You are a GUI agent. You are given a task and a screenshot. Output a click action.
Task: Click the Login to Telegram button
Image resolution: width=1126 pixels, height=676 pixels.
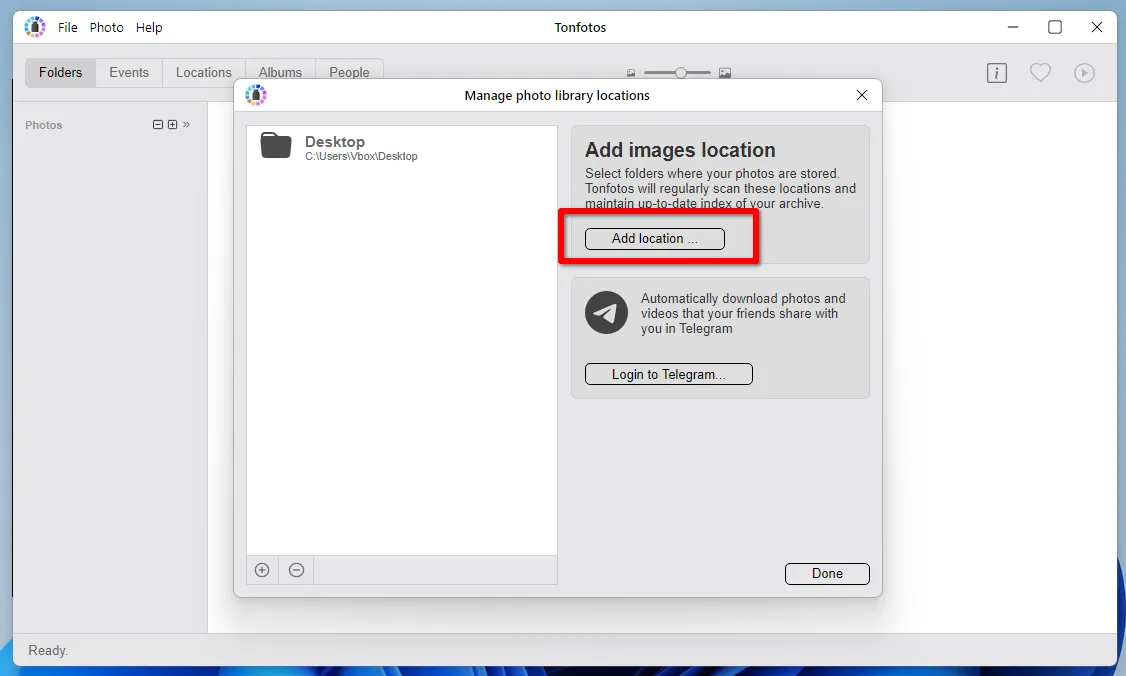(668, 374)
